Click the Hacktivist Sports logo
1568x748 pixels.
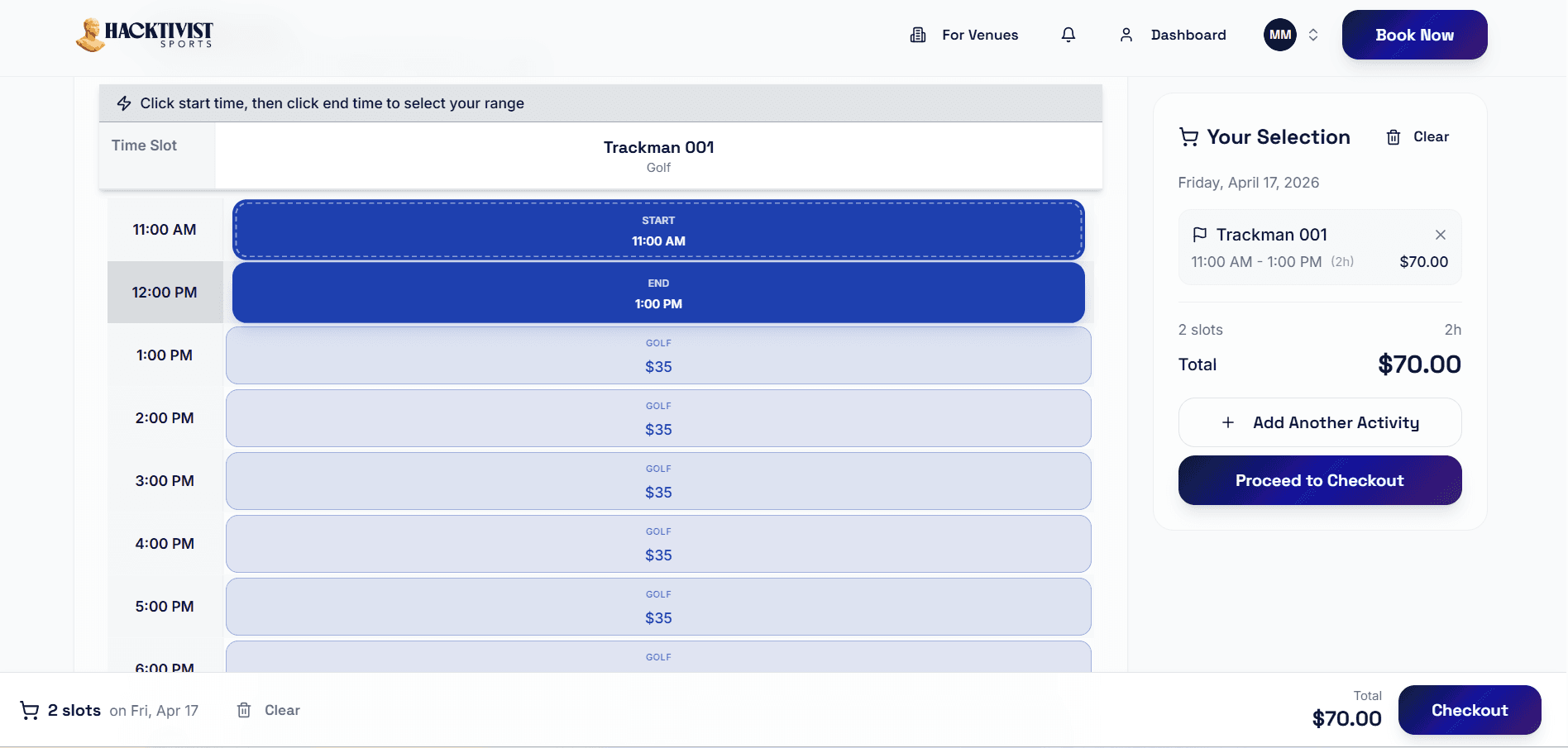coord(145,35)
